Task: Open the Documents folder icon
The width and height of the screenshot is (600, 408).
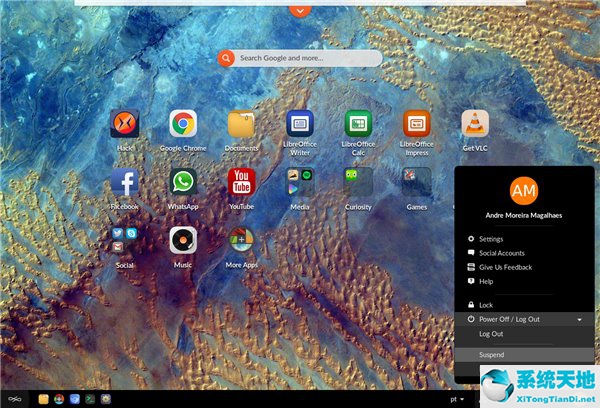Action: (241, 124)
